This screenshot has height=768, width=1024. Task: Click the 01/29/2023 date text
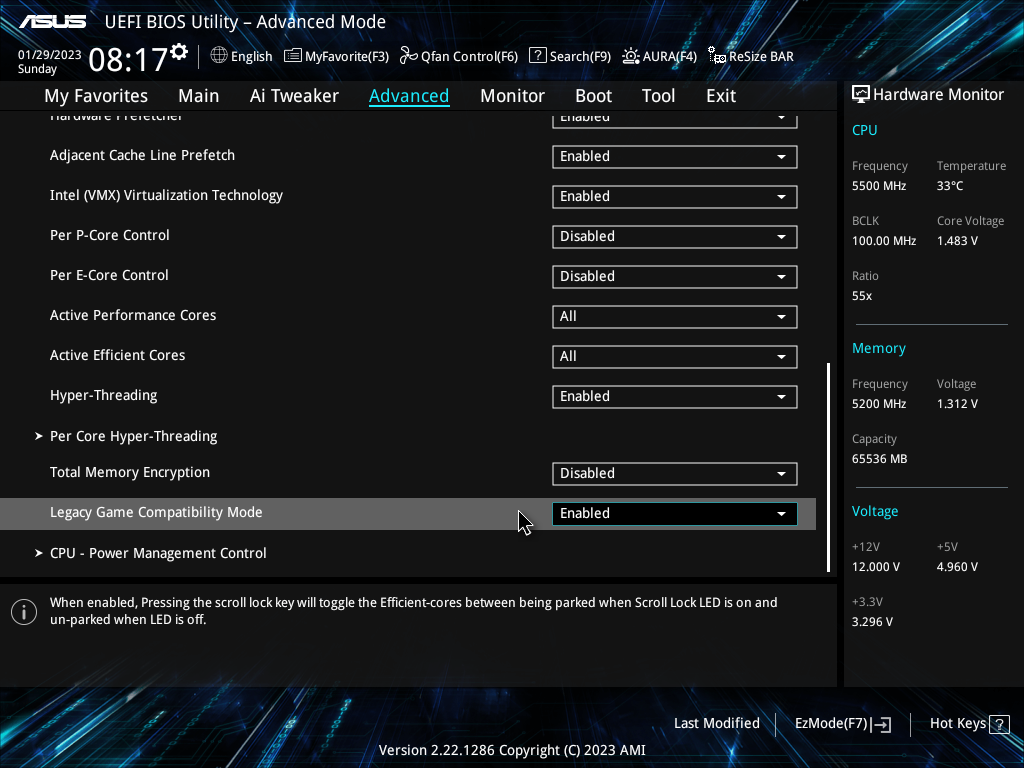coord(50,55)
